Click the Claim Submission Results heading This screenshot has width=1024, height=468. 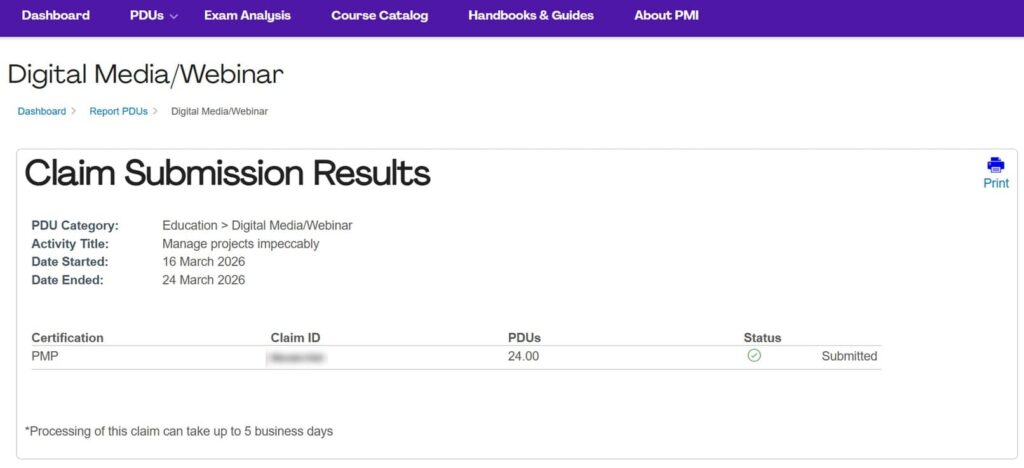(x=227, y=173)
